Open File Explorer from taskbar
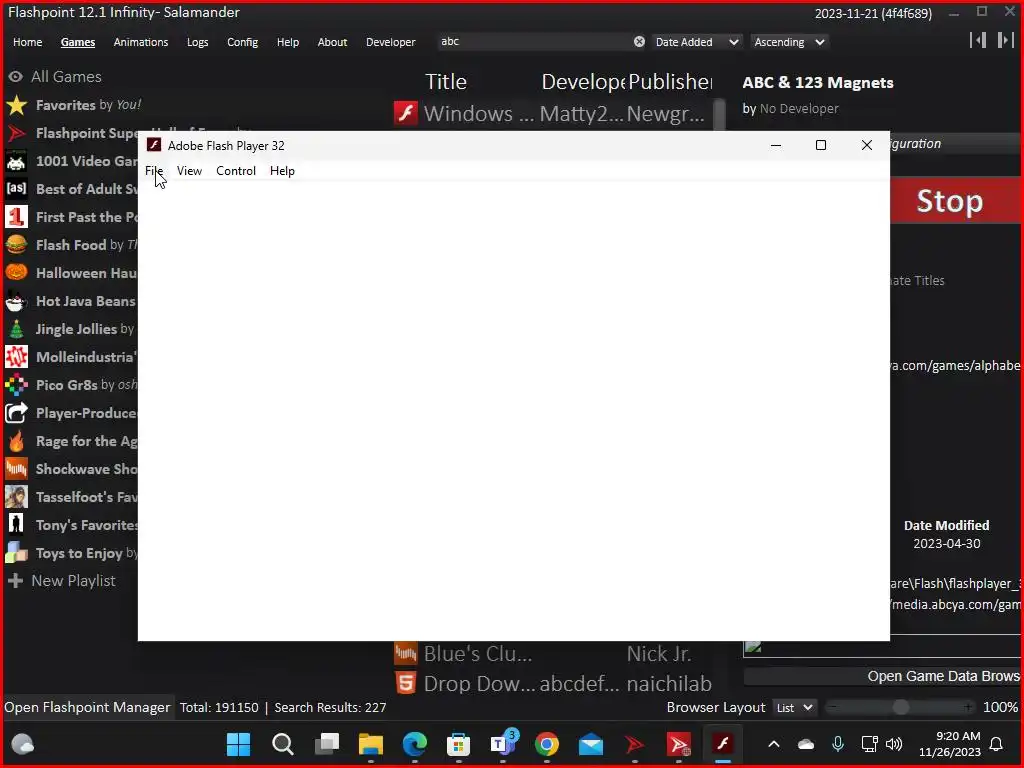 coord(371,744)
